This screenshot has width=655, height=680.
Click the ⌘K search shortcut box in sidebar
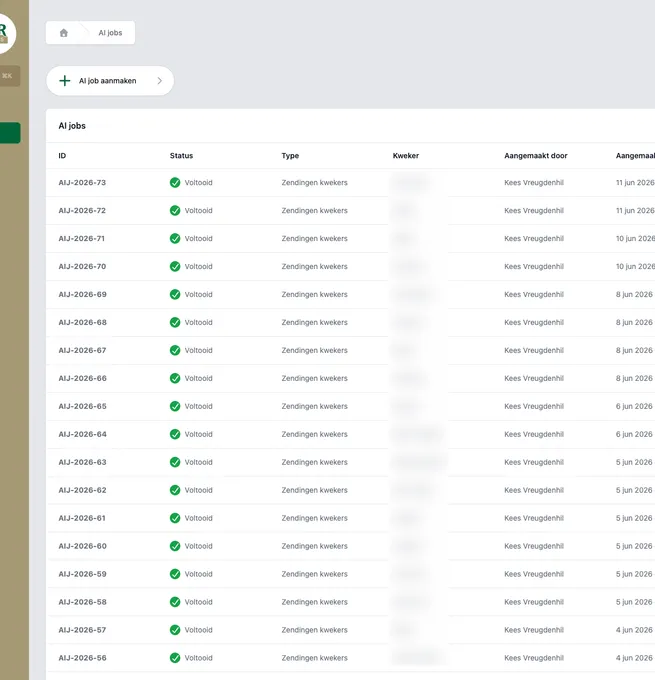(x=10, y=76)
